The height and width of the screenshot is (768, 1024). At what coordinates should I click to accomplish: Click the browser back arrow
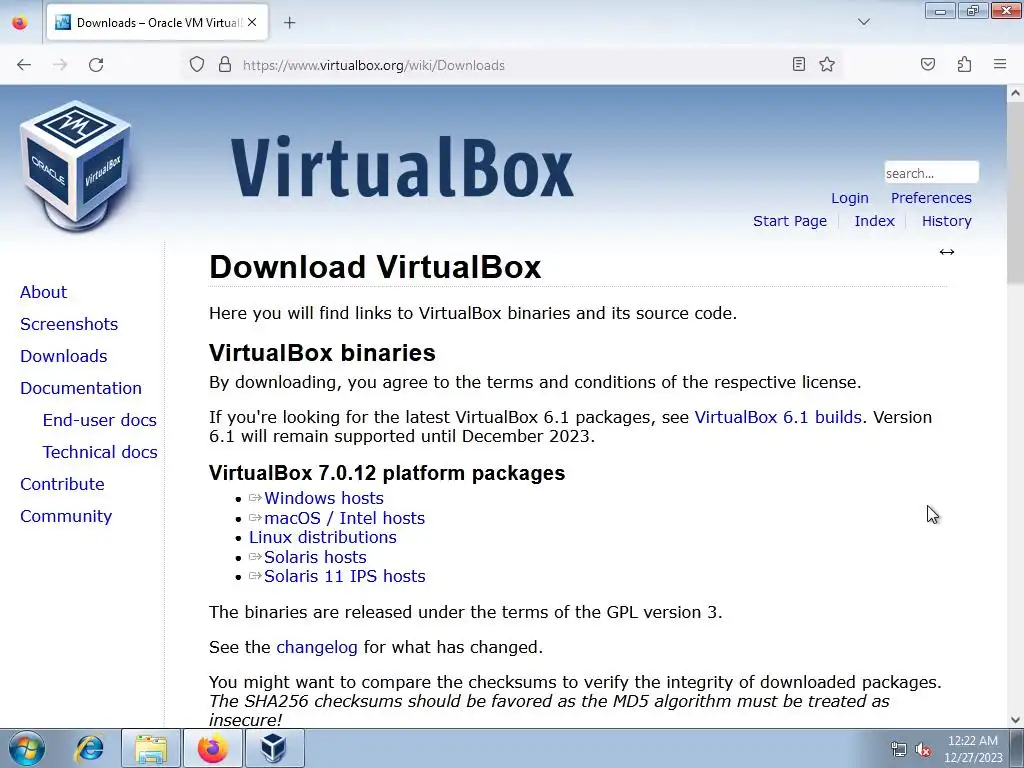[24, 65]
